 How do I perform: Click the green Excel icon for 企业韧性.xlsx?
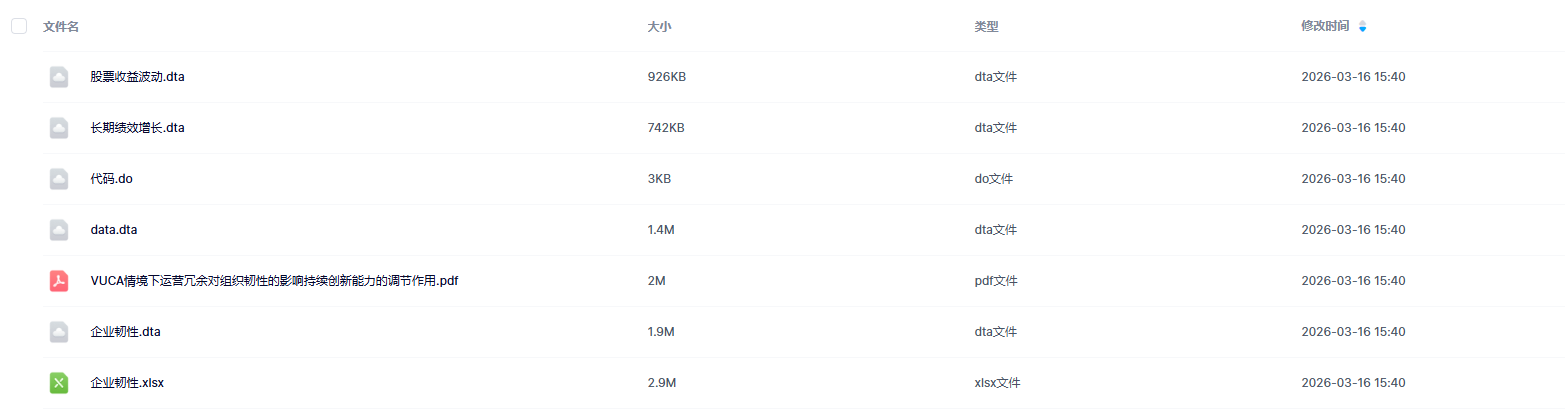pos(59,383)
